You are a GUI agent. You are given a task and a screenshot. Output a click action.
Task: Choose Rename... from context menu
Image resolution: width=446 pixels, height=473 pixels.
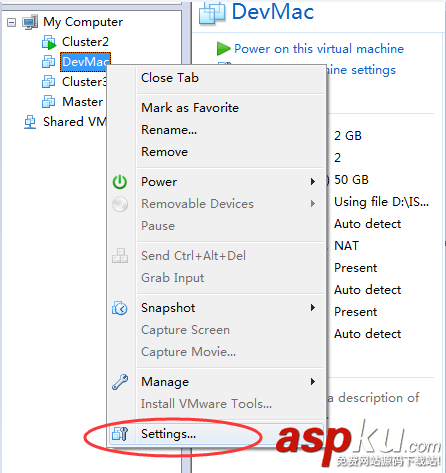click(169, 130)
